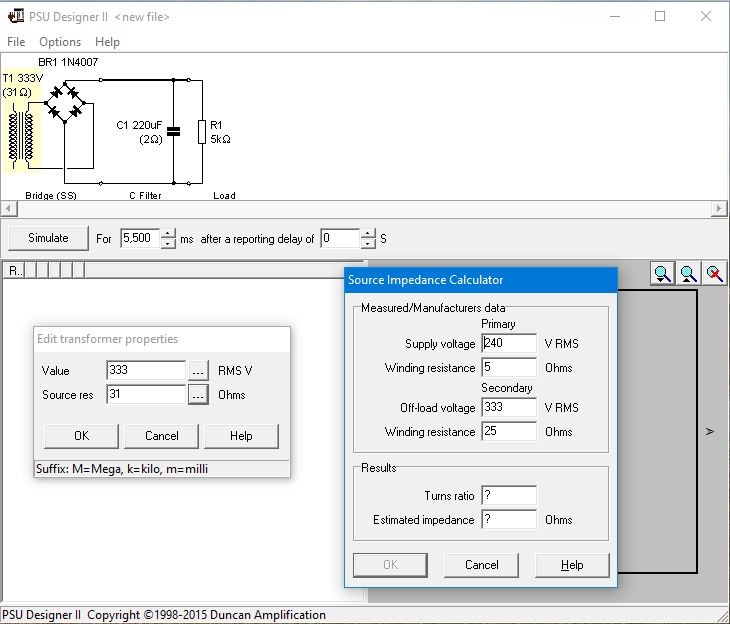Decrease the simulation duration with down spinner
This screenshot has width=730, height=624.
168,244
